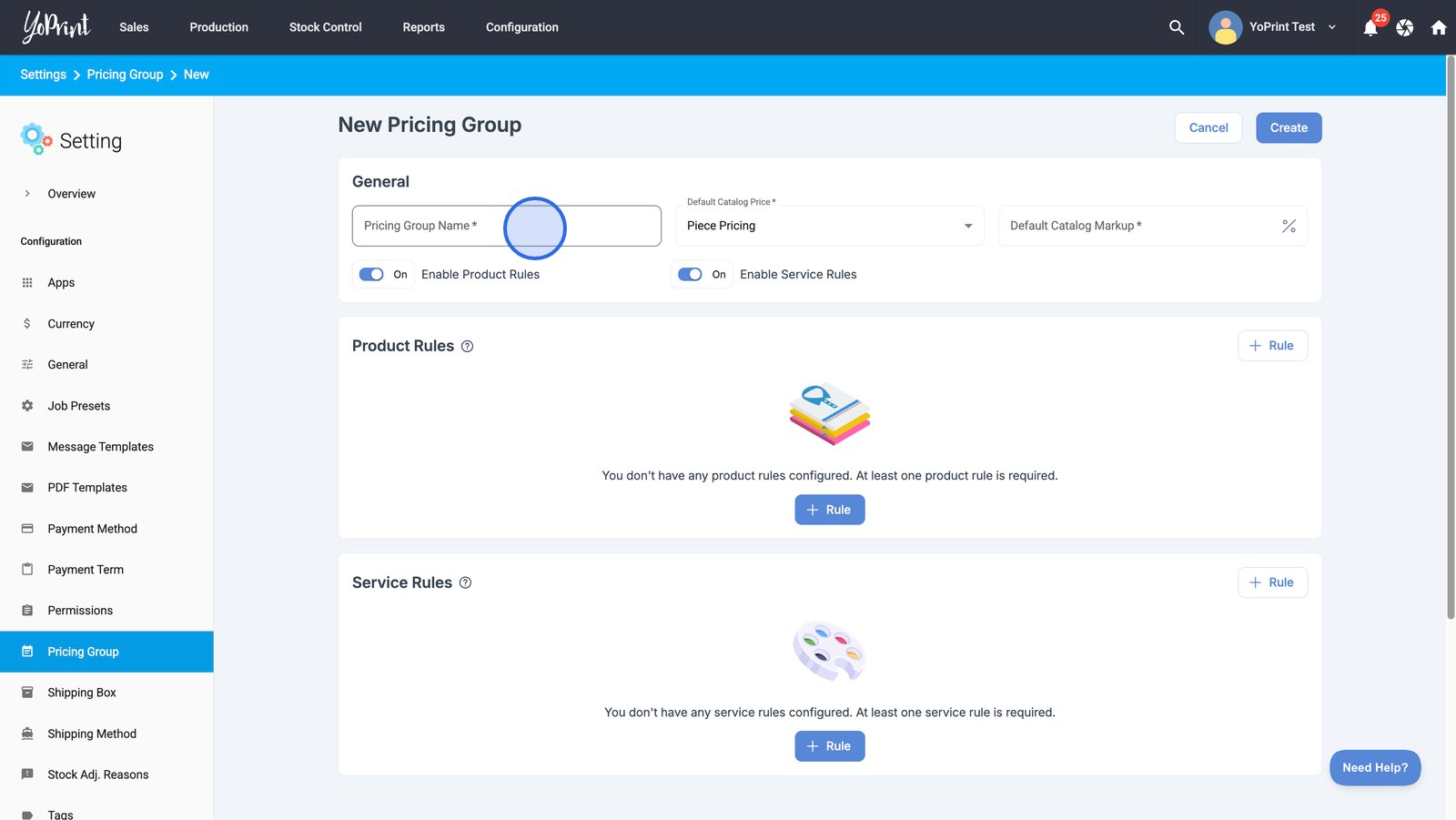Image resolution: width=1456 pixels, height=820 pixels.
Task: Expand the Overview sidebar section
Action: coord(27,194)
